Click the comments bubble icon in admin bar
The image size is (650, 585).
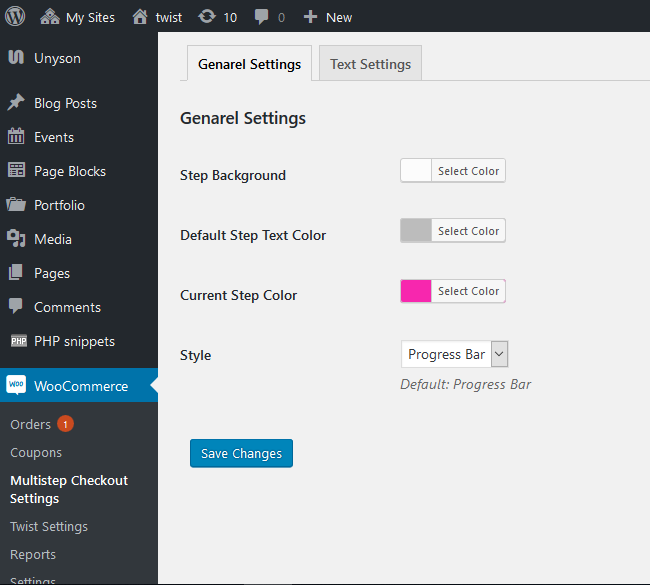pyautogui.click(x=261, y=17)
